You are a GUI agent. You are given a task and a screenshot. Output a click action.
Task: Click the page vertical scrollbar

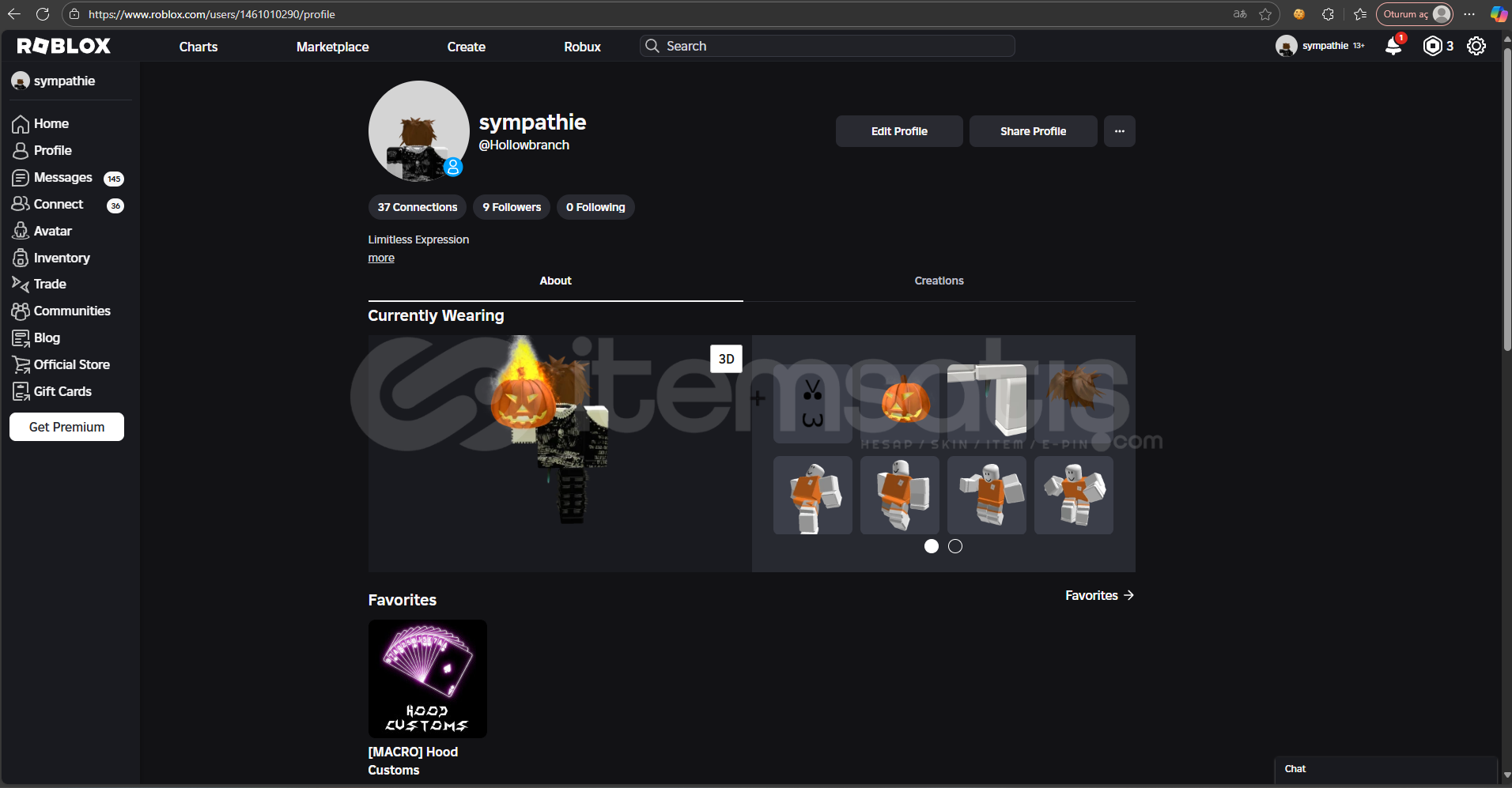tap(1506, 198)
